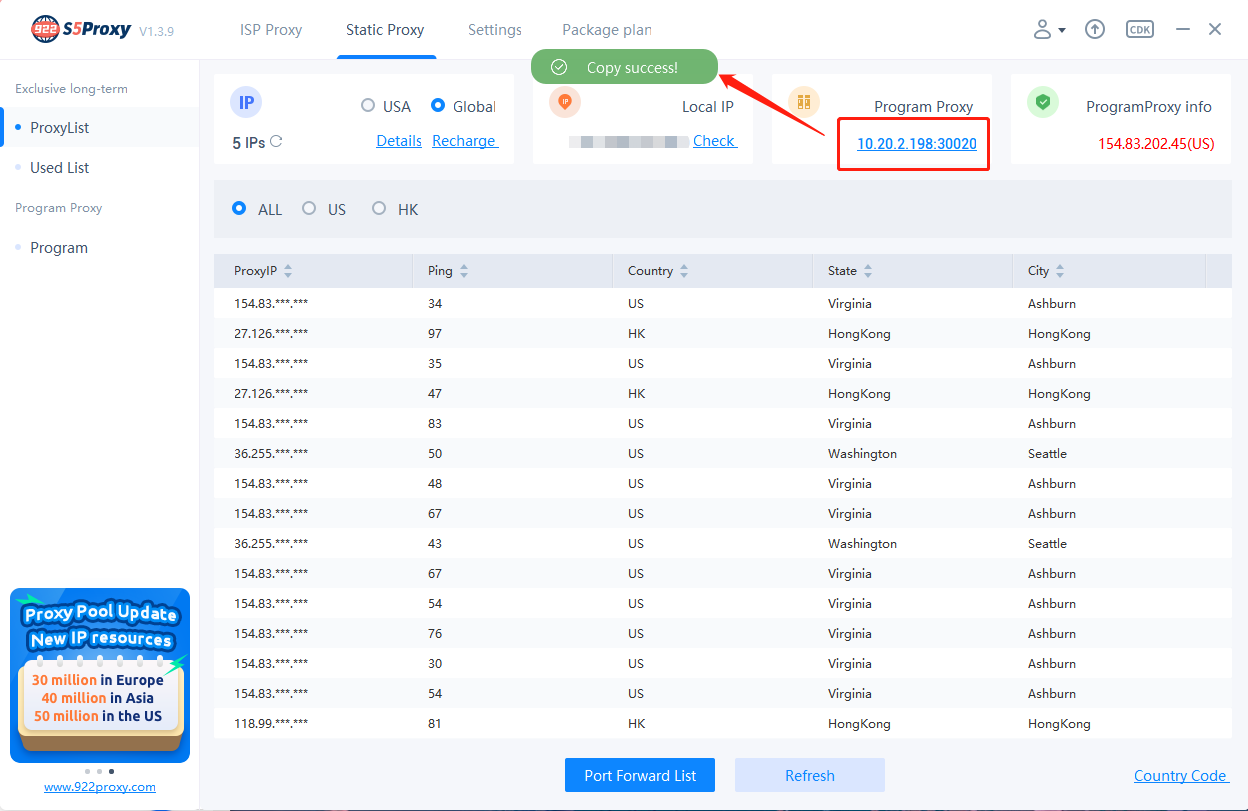Select the row with ping 83
Screen dimensions: 1248x811
point(723,423)
